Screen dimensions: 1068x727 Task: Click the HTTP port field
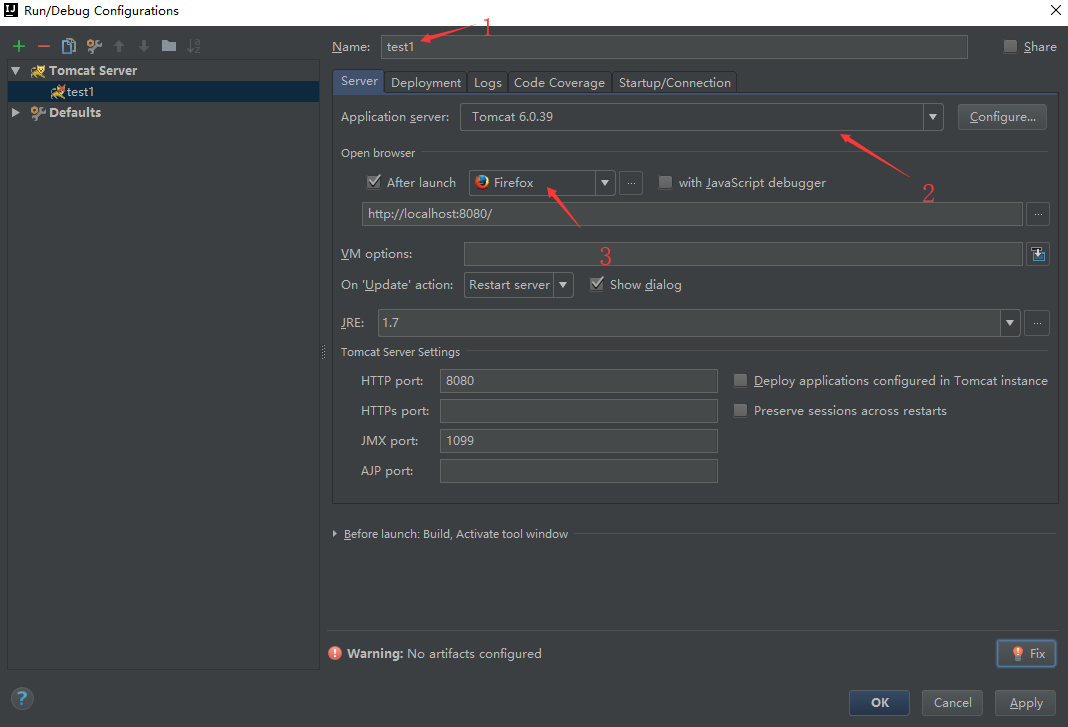(578, 381)
